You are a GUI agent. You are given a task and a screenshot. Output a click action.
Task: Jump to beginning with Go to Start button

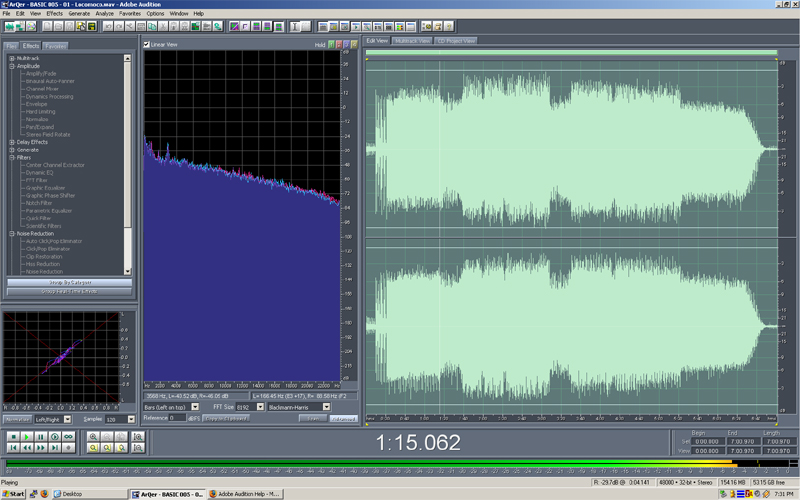13,448
